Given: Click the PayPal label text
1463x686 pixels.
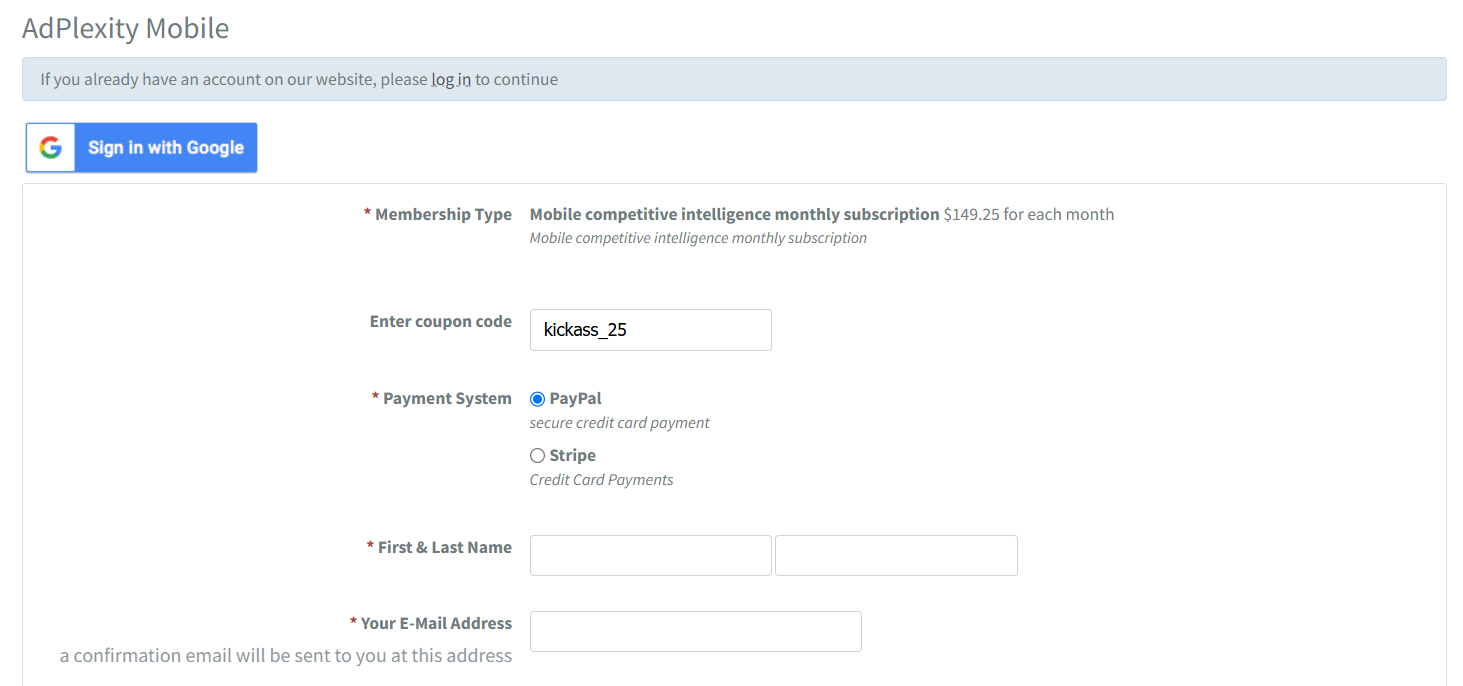Looking at the screenshot, I should click(576, 399).
